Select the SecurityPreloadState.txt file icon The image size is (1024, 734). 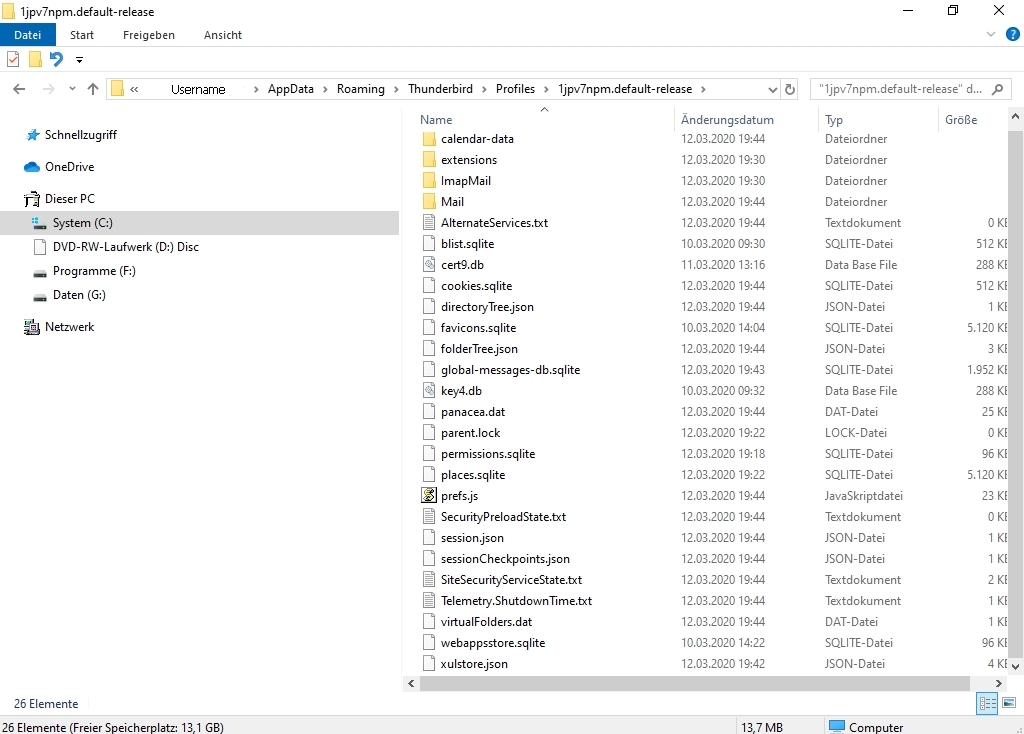(429, 517)
